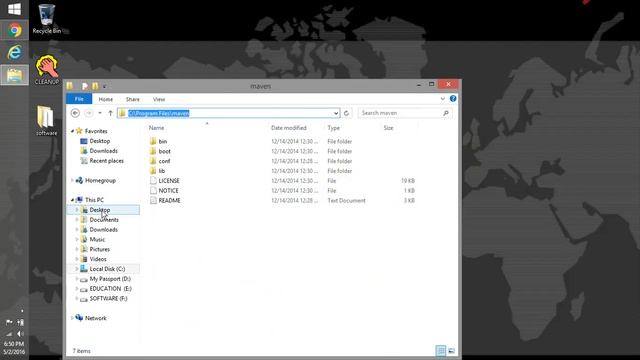Click the volume speaker tray icon

point(20,334)
